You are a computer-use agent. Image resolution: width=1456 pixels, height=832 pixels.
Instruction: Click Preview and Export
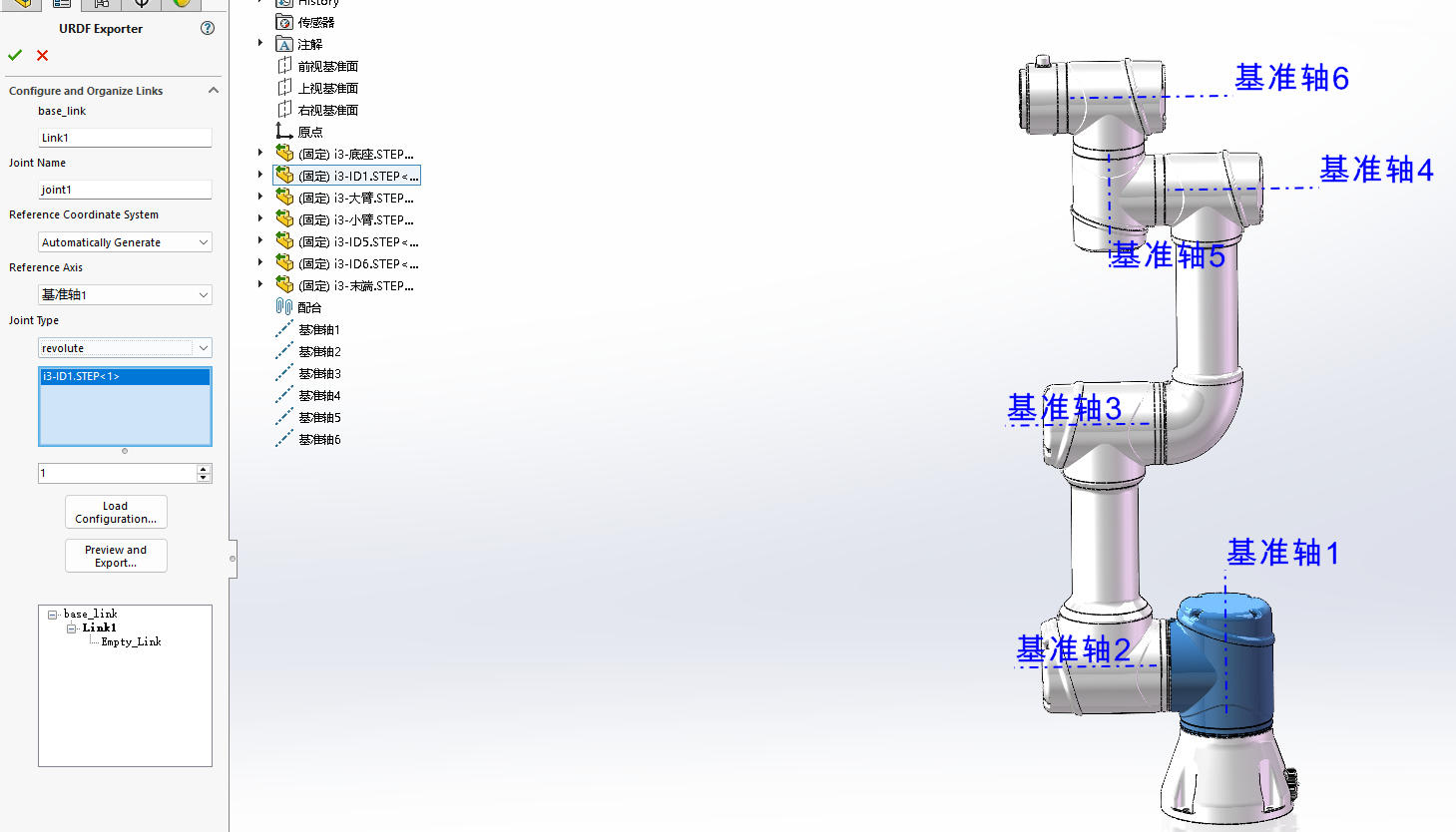pyautogui.click(x=115, y=555)
